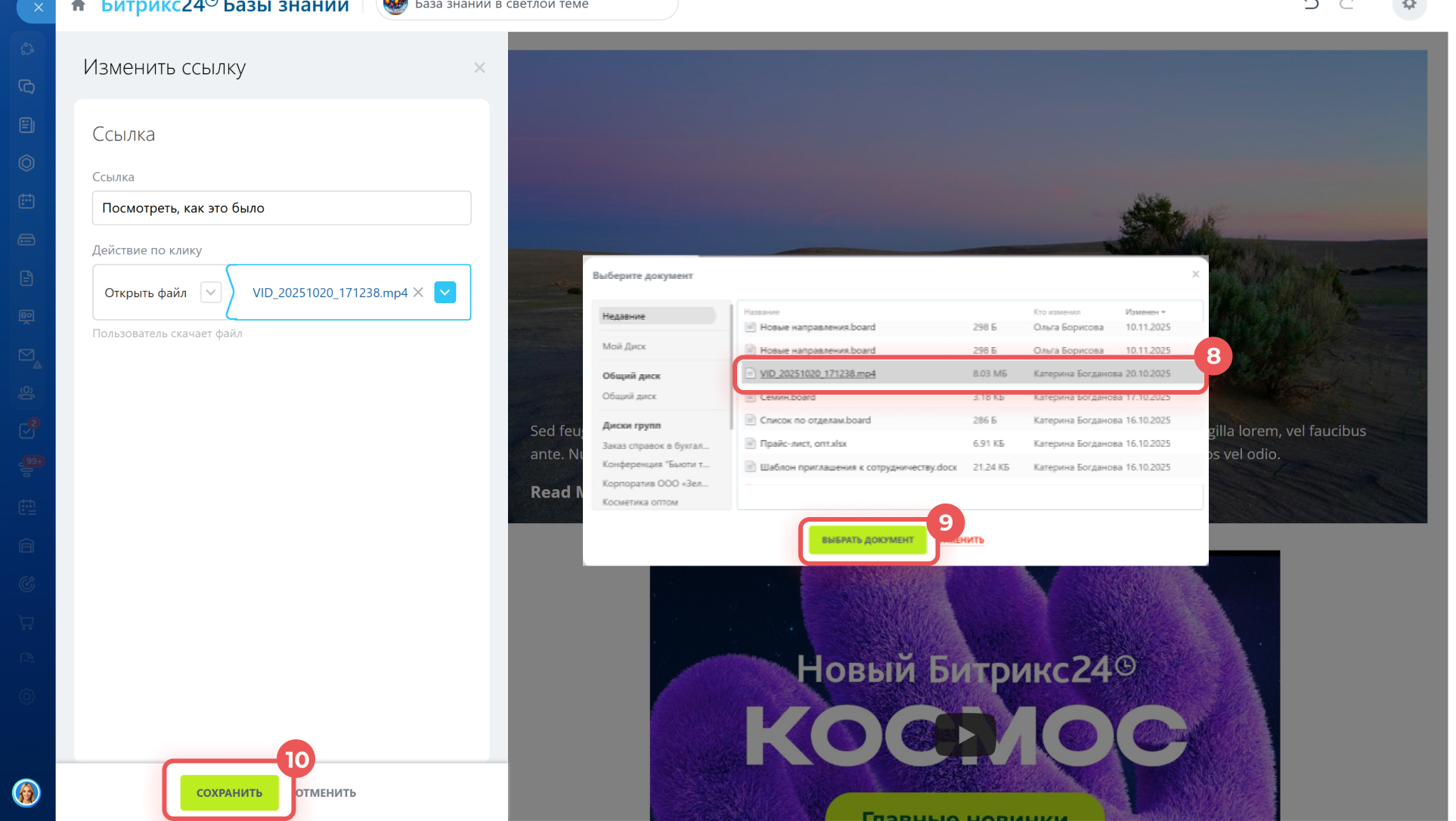Screen dimensions: 1456x821
Task: Select 'Мой Диск' in document picker
Action: coord(624,346)
